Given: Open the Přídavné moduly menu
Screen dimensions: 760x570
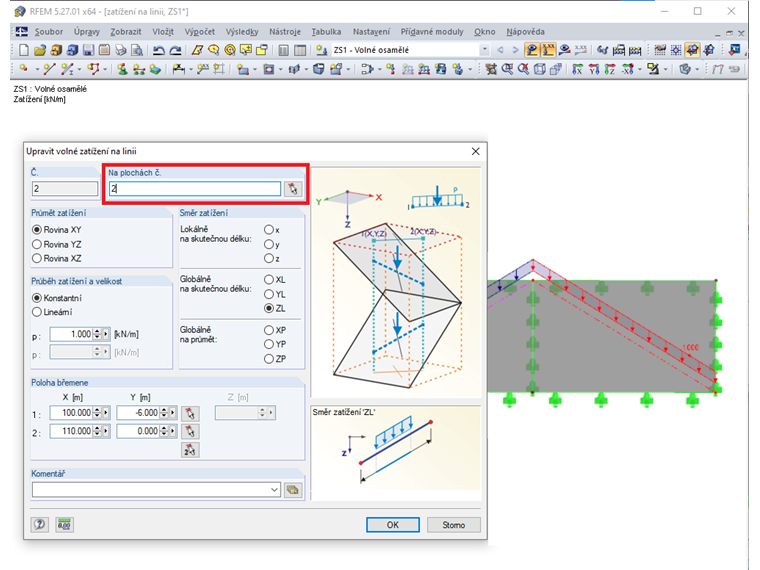Looking at the screenshot, I should (x=432, y=32).
